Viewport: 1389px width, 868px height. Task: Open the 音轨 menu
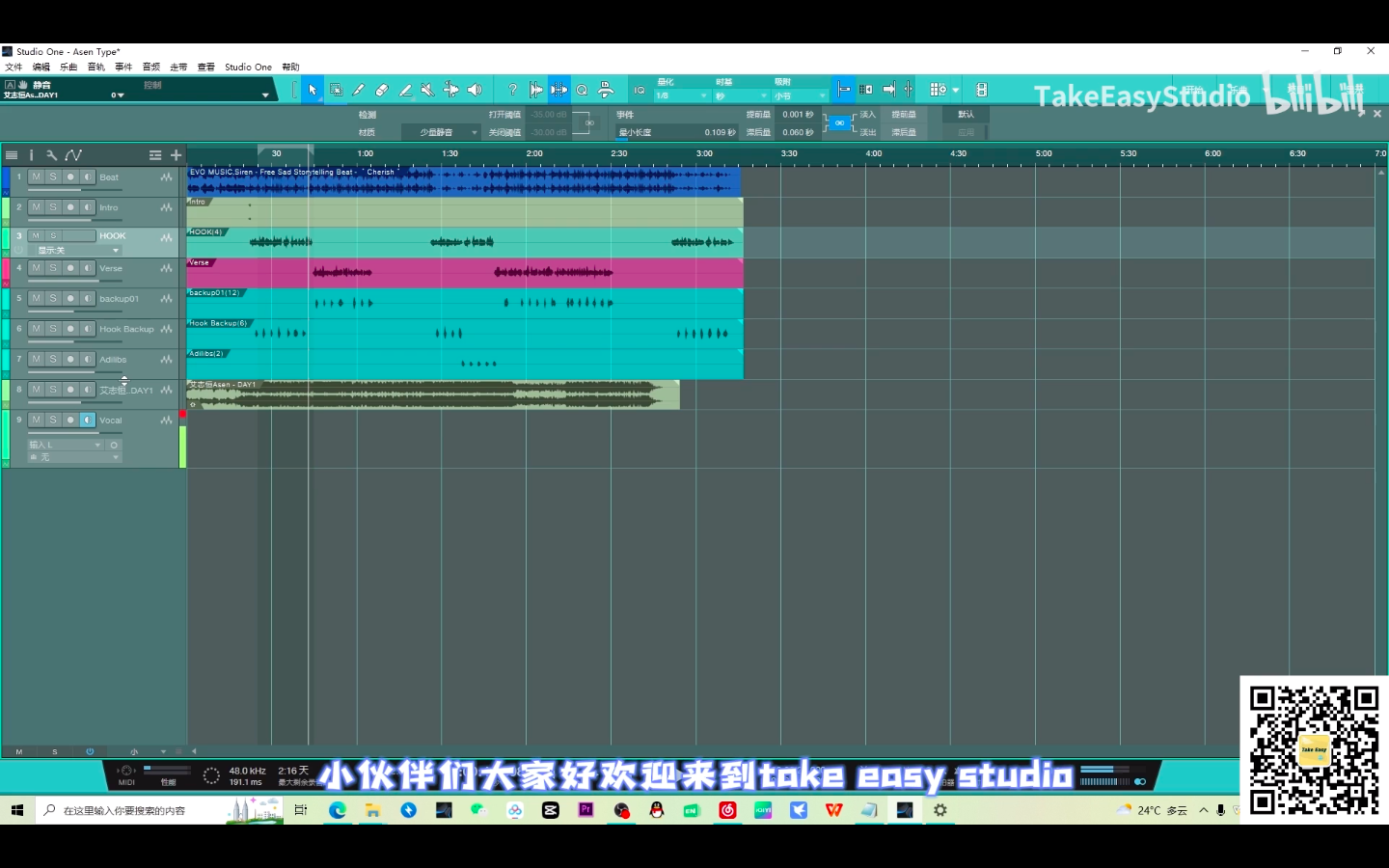(x=96, y=68)
